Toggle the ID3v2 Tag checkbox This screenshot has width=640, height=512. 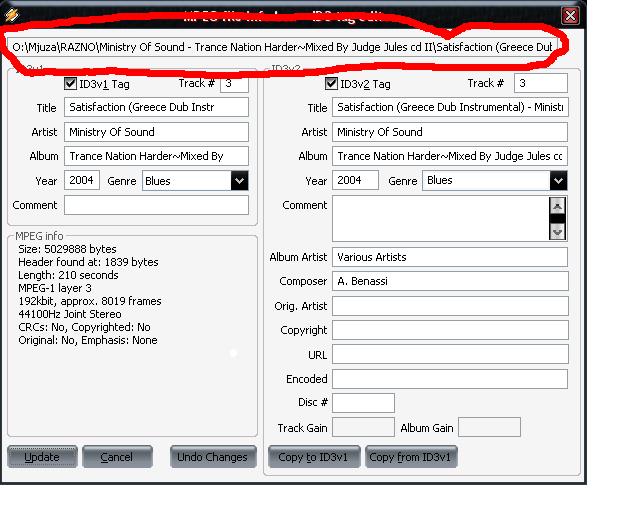333,84
